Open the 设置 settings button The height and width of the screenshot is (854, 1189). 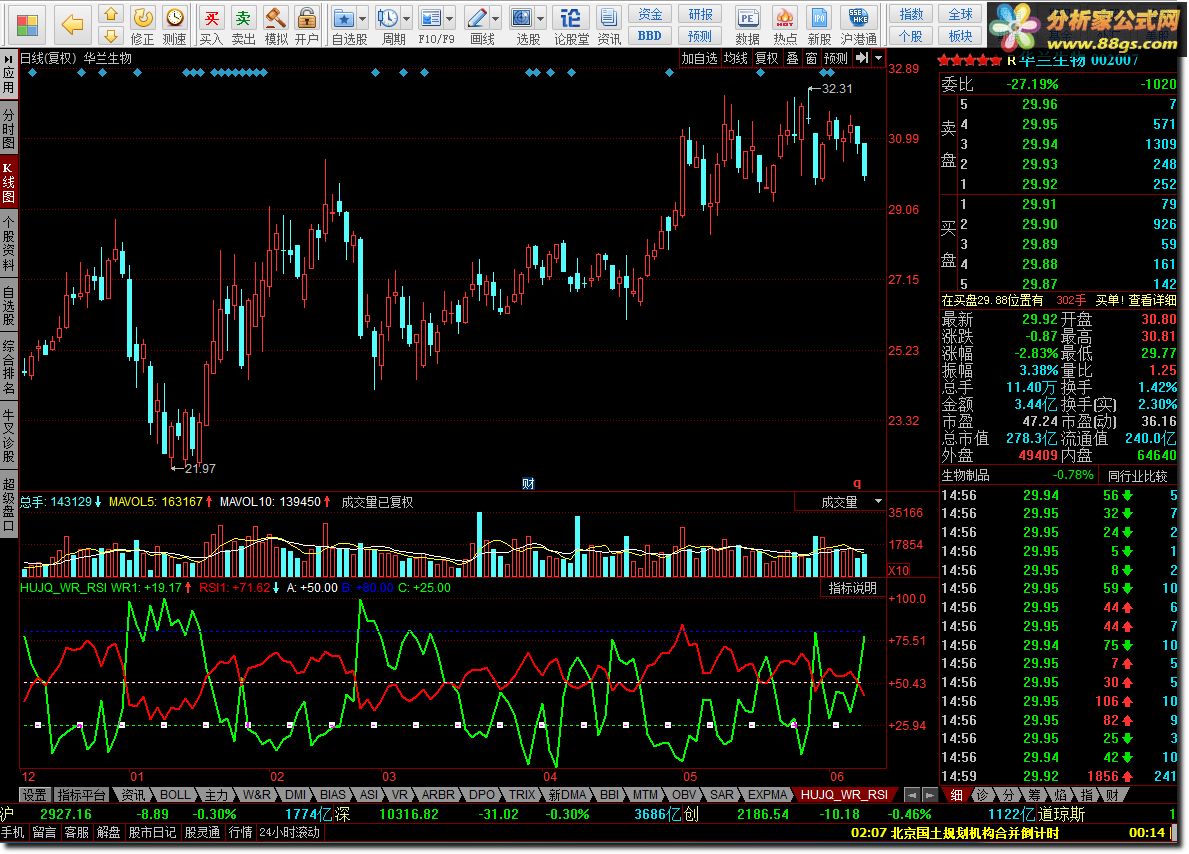pos(34,794)
